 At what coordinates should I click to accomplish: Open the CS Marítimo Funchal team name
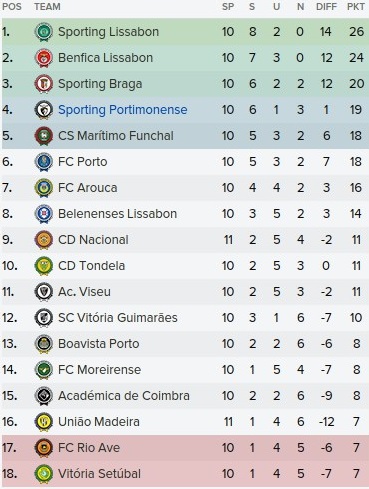point(116,136)
